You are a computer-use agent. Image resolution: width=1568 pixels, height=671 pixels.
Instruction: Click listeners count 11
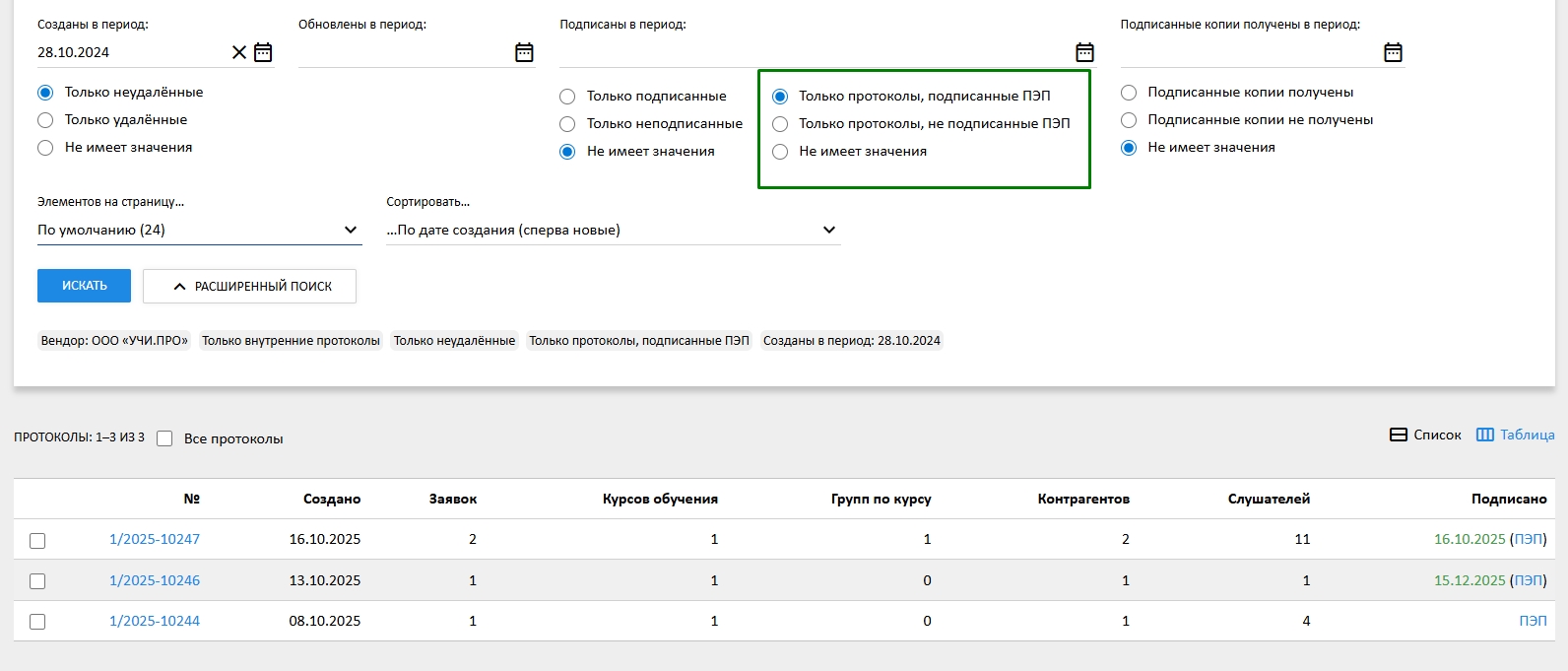[1302, 539]
